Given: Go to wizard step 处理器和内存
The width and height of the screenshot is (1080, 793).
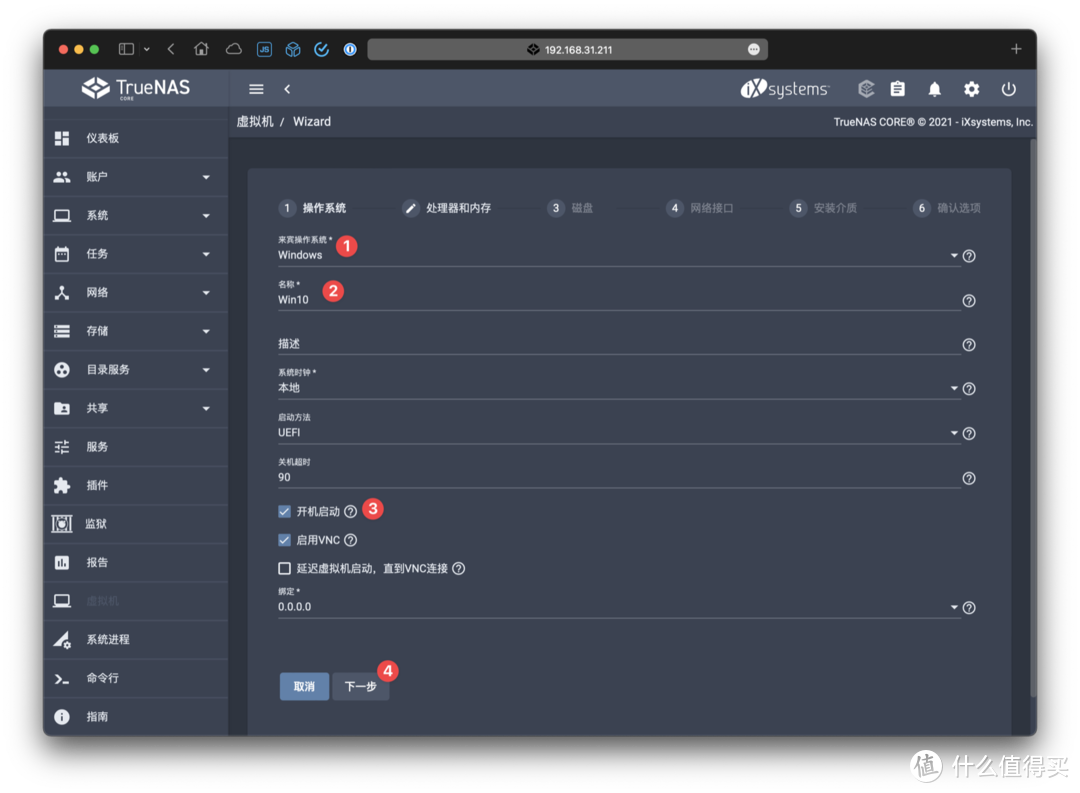Looking at the screenshot, I should point(447,208).
